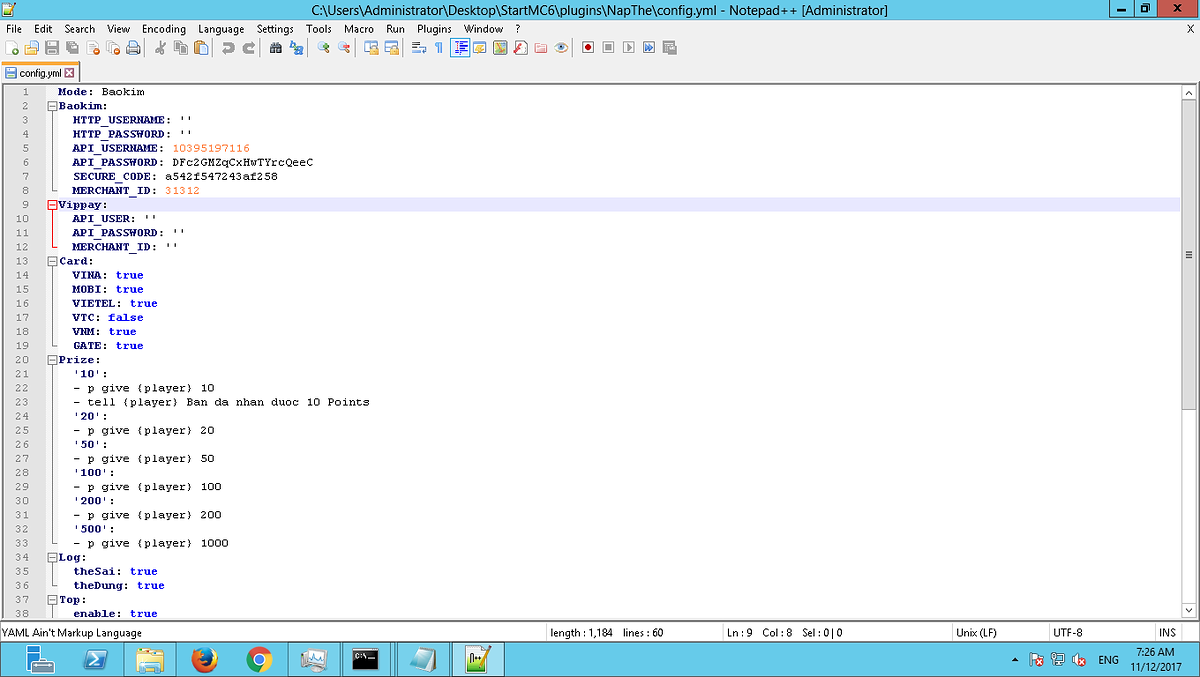Close the config.yml tab with red X

pos(70,73)
